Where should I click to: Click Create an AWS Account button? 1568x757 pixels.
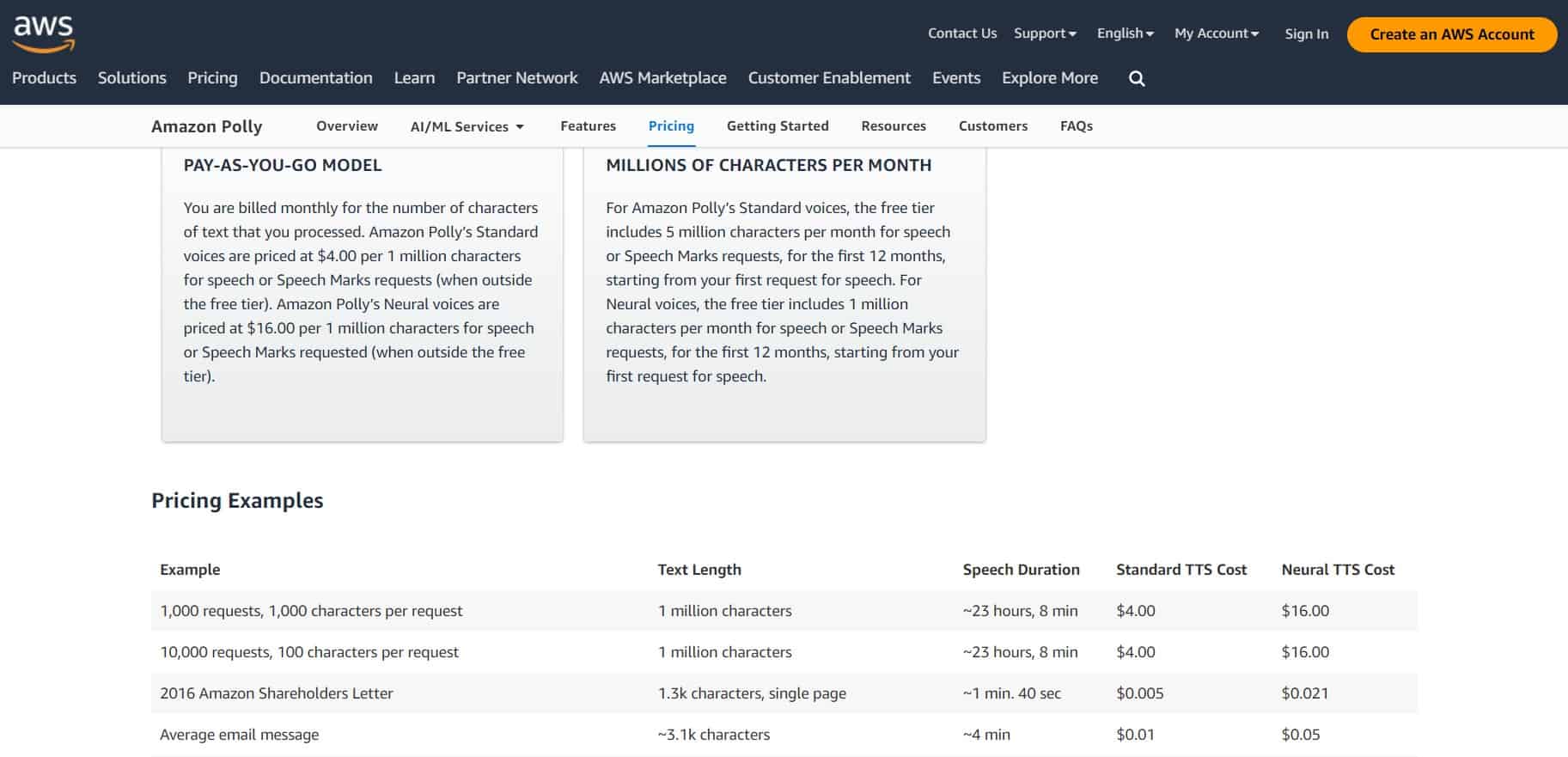(1452, 34)
